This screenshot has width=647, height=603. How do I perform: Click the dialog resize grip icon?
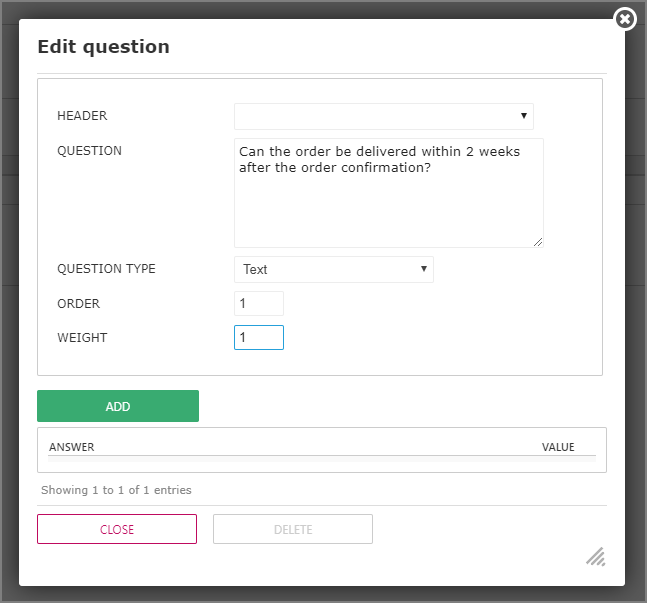595,556
